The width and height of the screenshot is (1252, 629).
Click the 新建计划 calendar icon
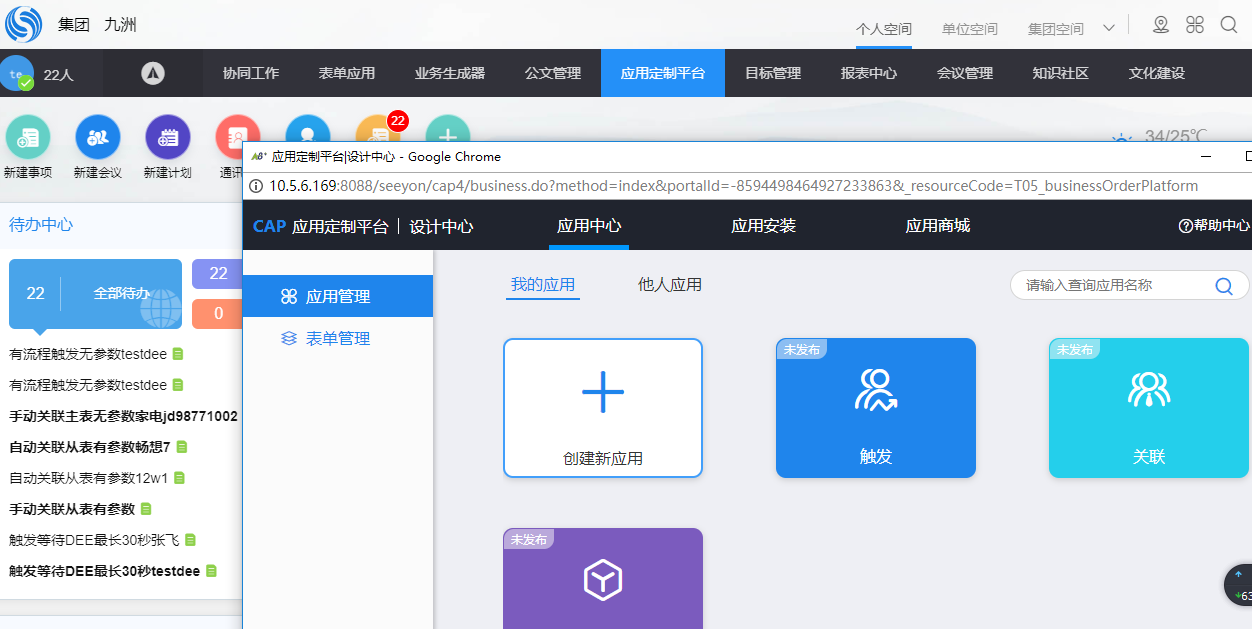(168, 138)
